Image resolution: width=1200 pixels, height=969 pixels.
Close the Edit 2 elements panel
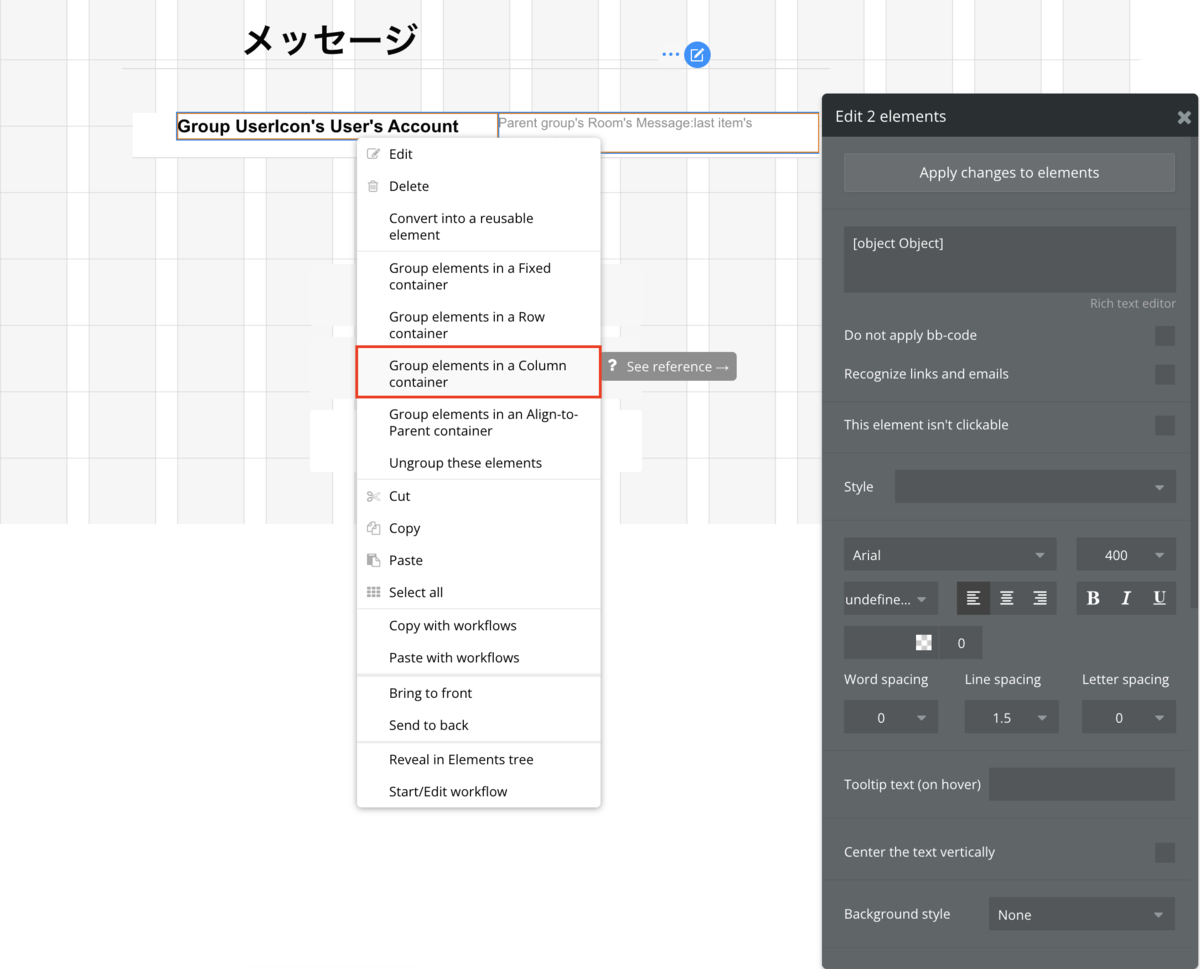pyautogui.click(x=1184, y=117)
